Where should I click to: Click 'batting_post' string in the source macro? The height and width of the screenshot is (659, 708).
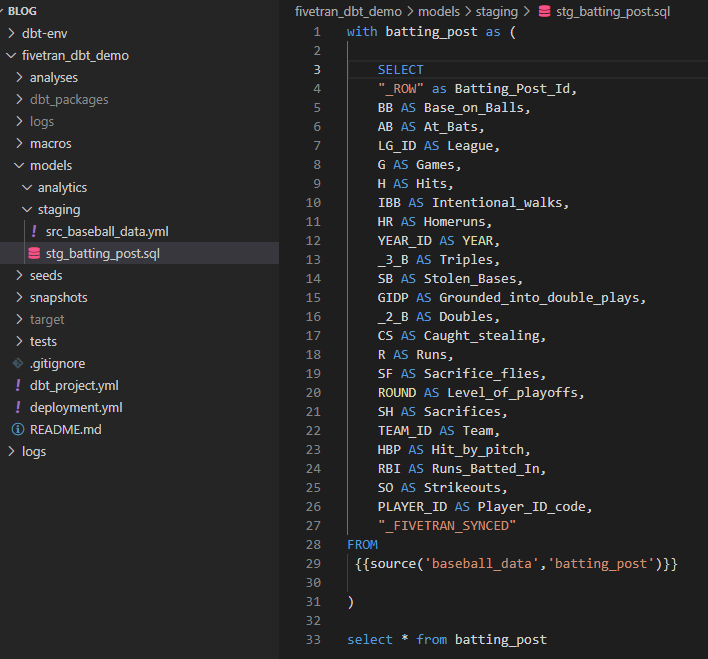[x=601, y=564]
